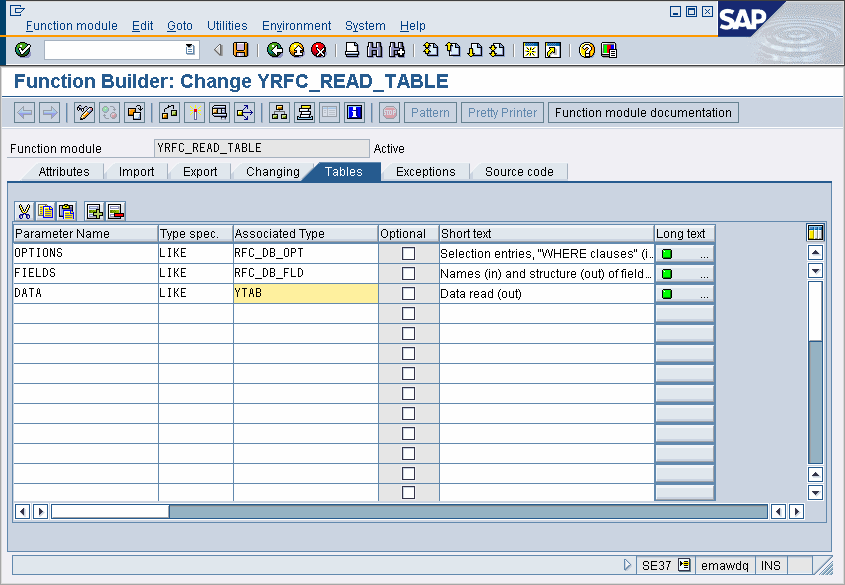Tick Optional checkbox for FIELDS parameter

pos(408,274)
